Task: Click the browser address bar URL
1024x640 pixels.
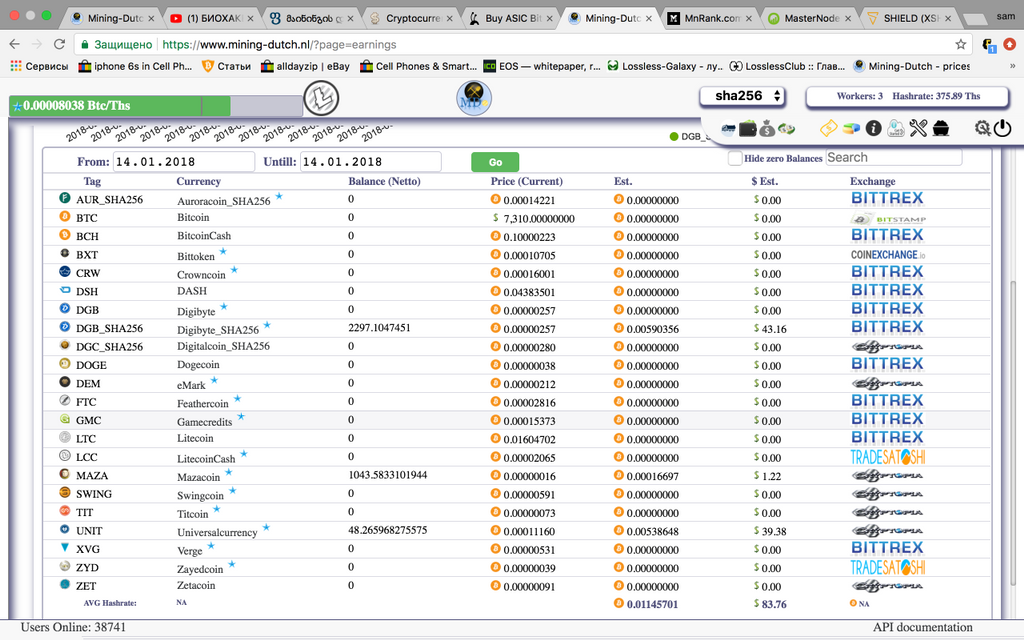Action: (x=279, y=44)
